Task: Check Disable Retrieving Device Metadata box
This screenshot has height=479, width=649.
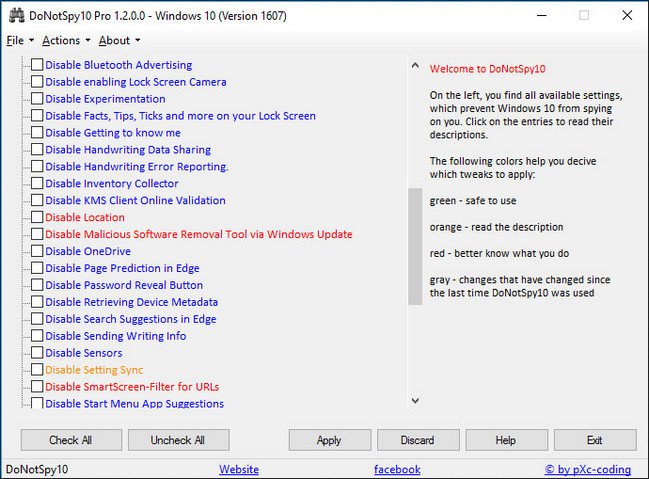Action: [37, 302]
